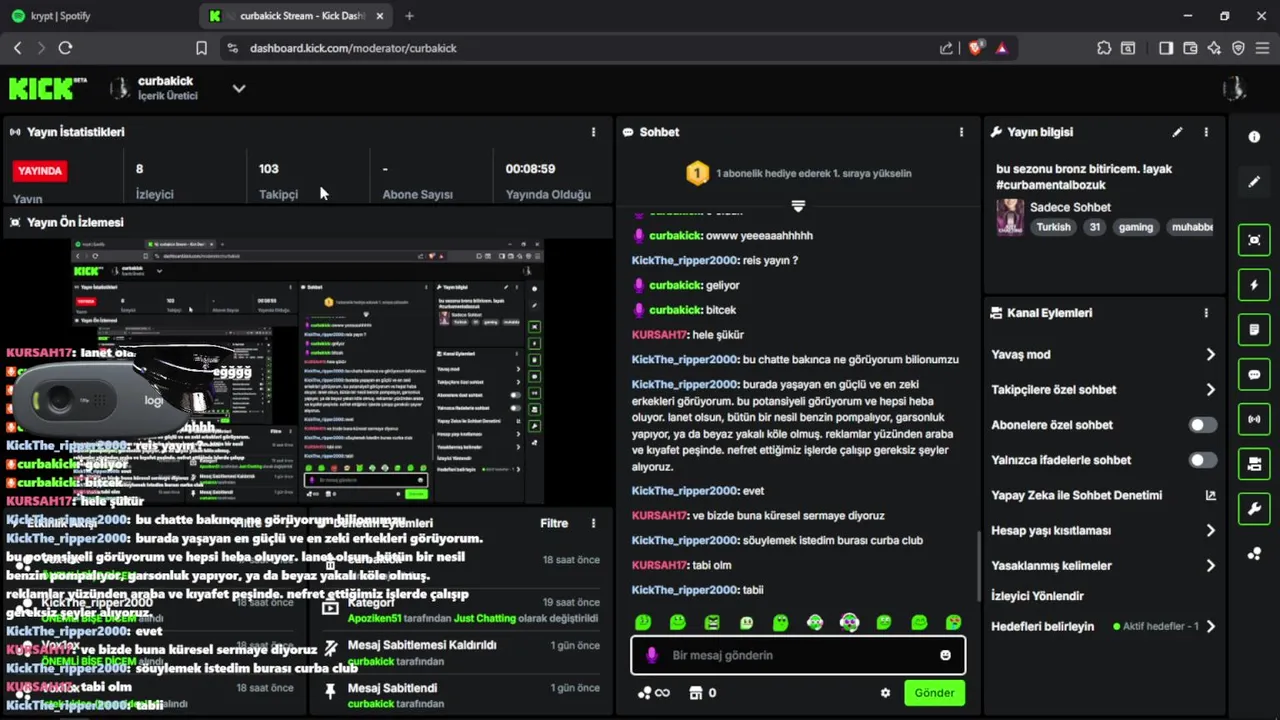Click the YAYINDA live status badge

pos(40,171)
